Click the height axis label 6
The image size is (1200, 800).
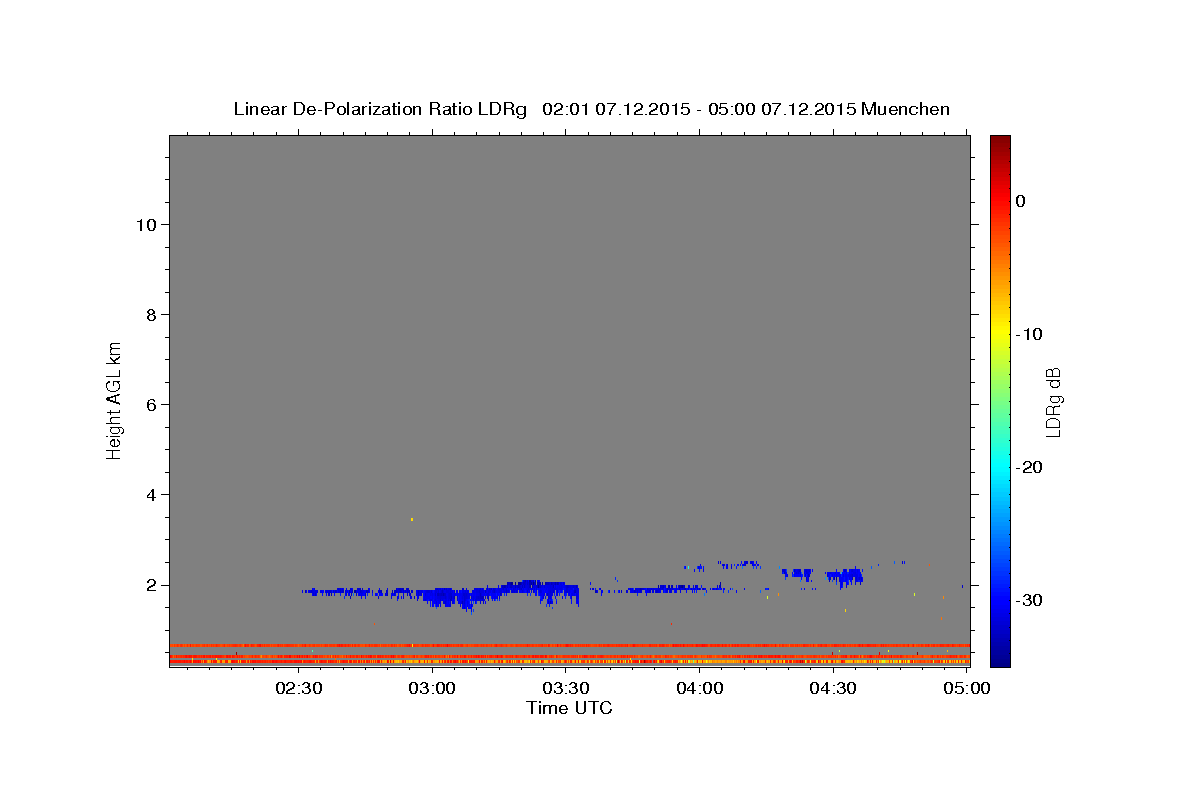[x=150, y=405]
